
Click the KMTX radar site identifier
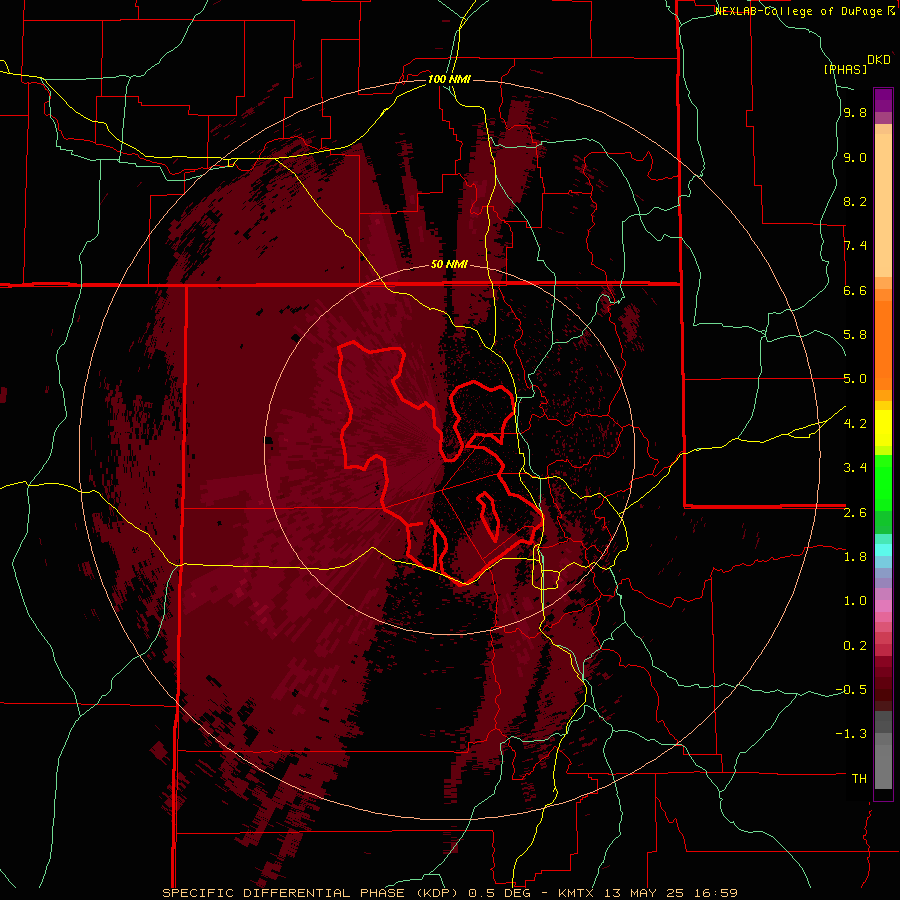point(575,893)
